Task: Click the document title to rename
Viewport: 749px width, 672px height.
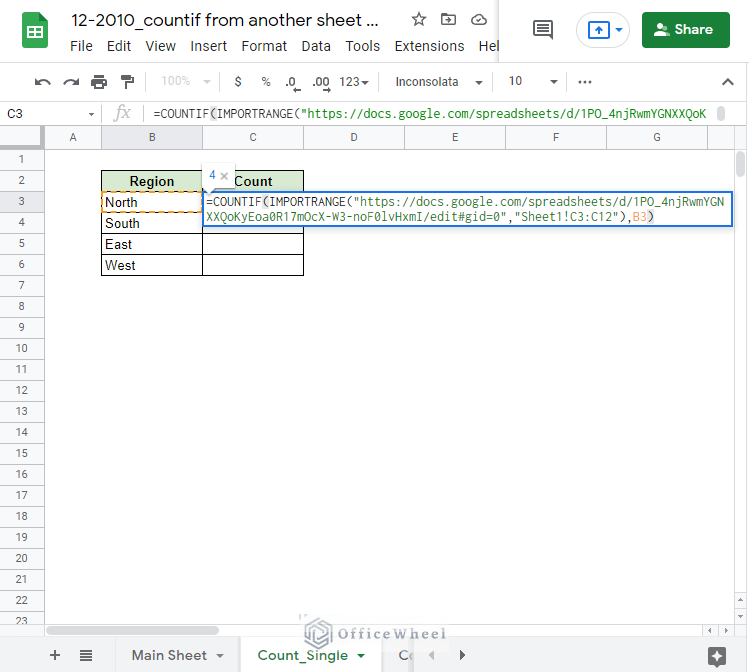Action: coord(225,20)
